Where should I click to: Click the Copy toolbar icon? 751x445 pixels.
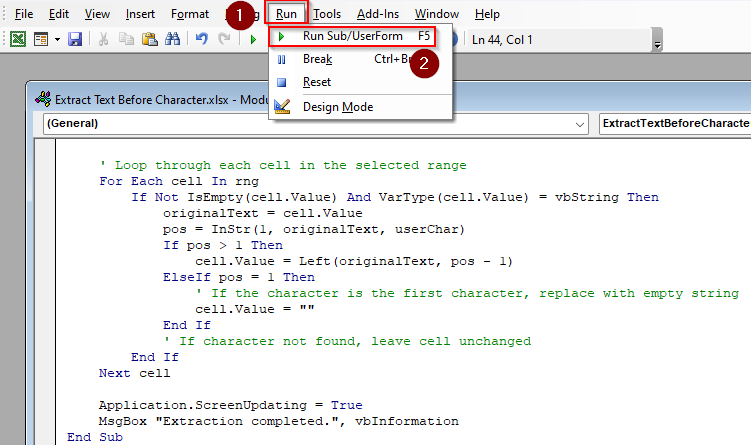126,39
